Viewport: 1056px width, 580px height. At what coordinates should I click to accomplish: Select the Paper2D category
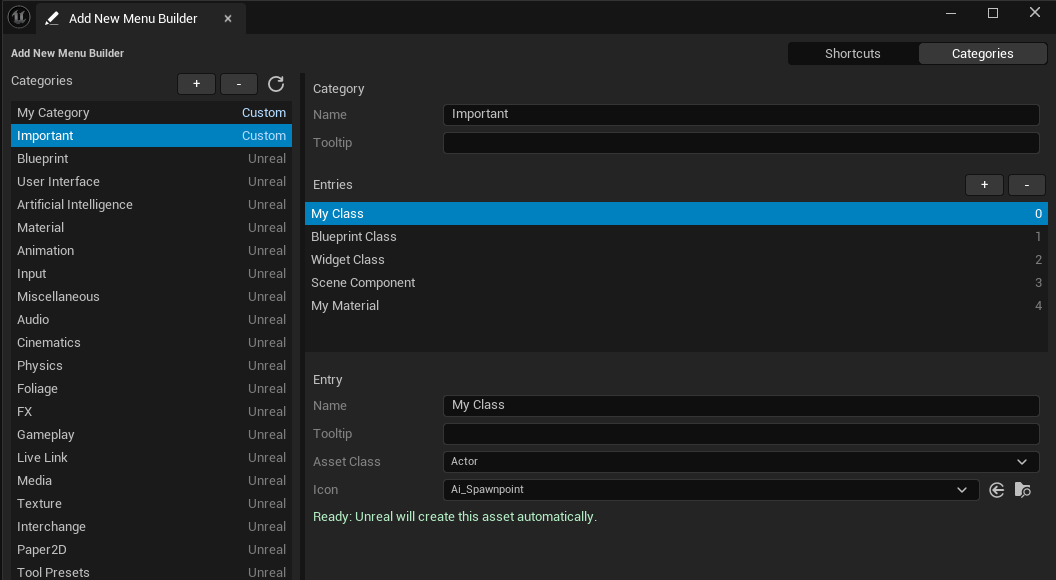(x=152, y=550)
